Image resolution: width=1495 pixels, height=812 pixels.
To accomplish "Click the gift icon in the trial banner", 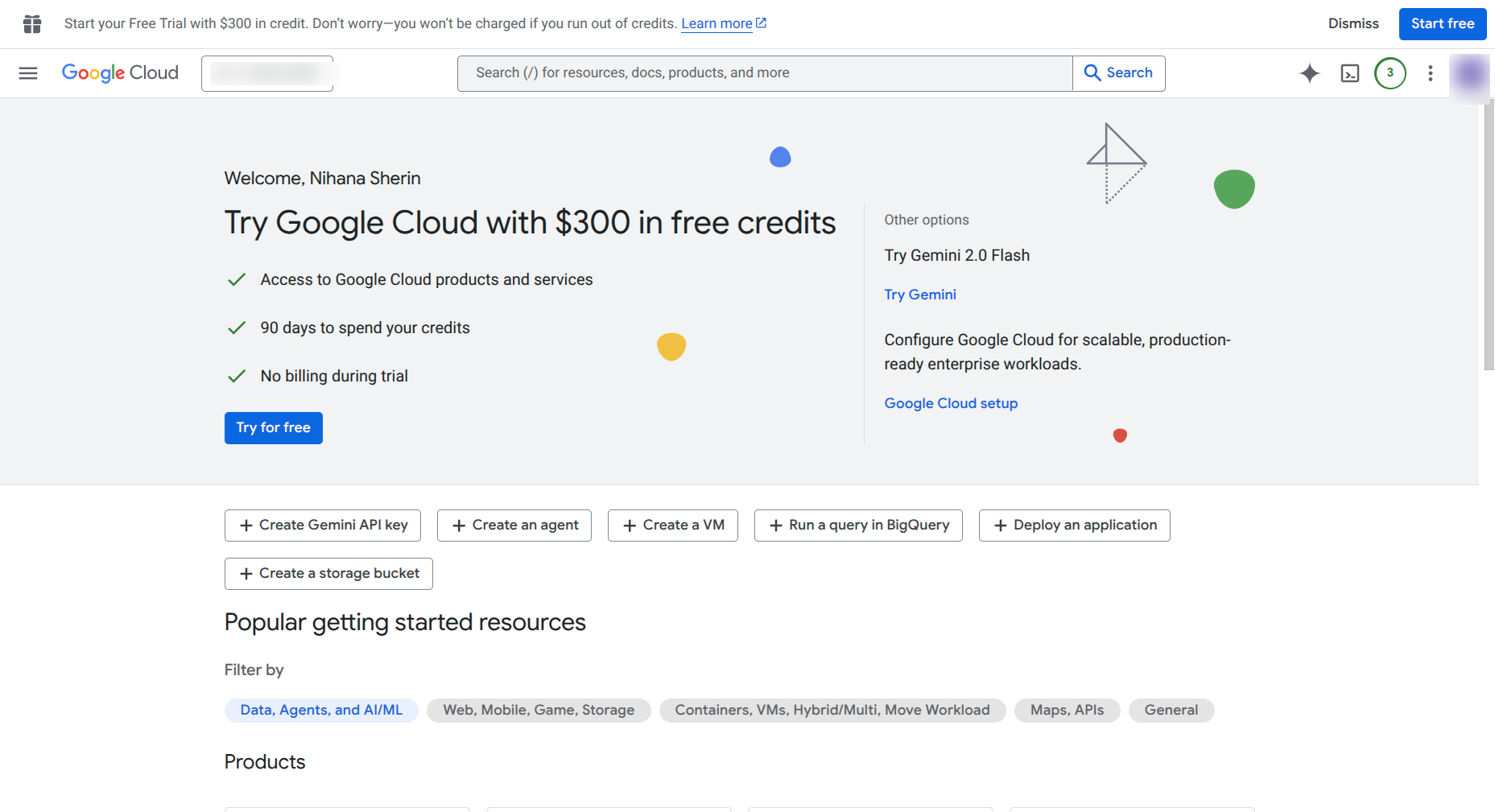I will pos(32,24).
